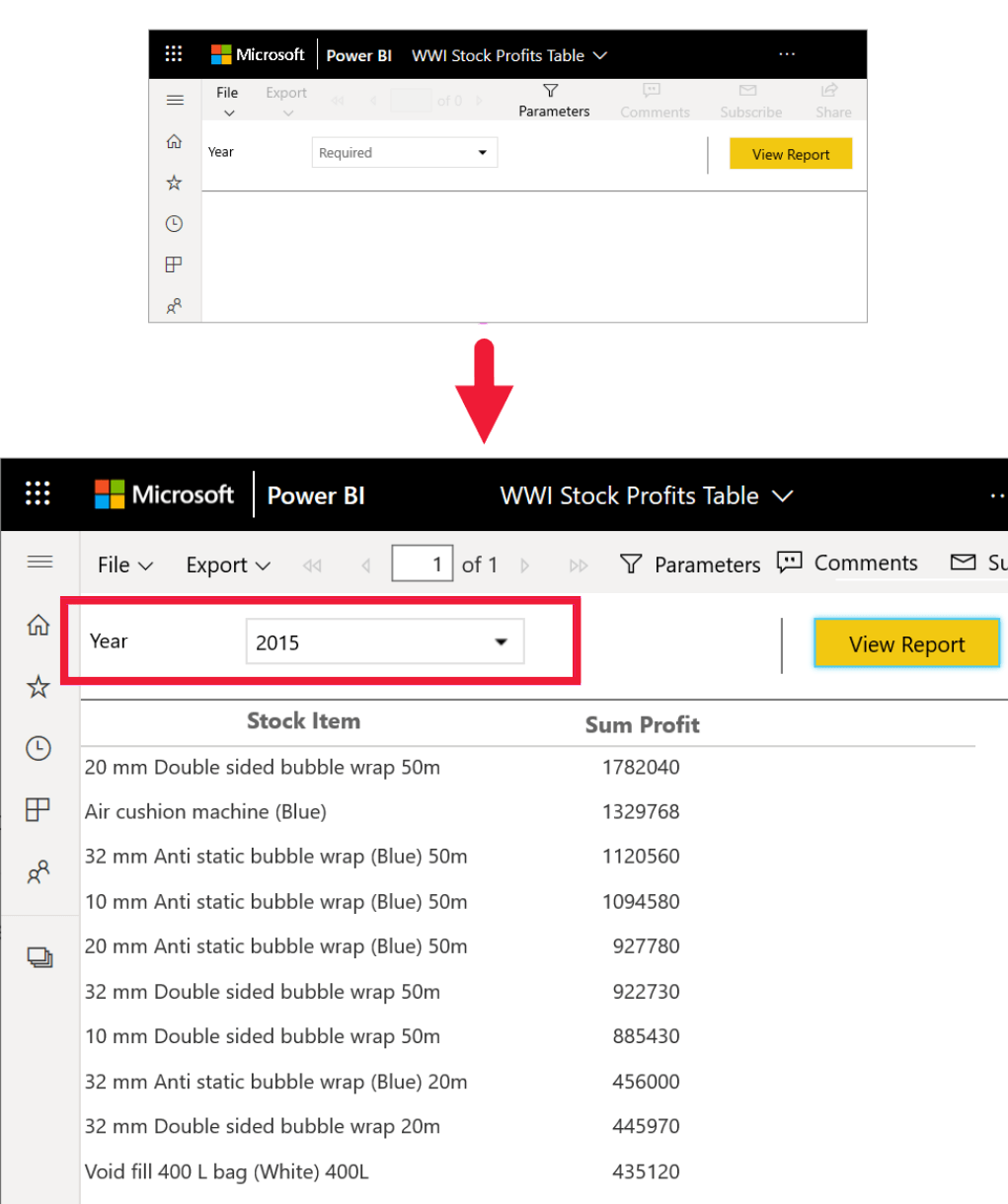The width and height of the screenshot is (1008, 1204).
Task: Click Comments in the empty-report toolbar
Action: click(x=655, y=101)
